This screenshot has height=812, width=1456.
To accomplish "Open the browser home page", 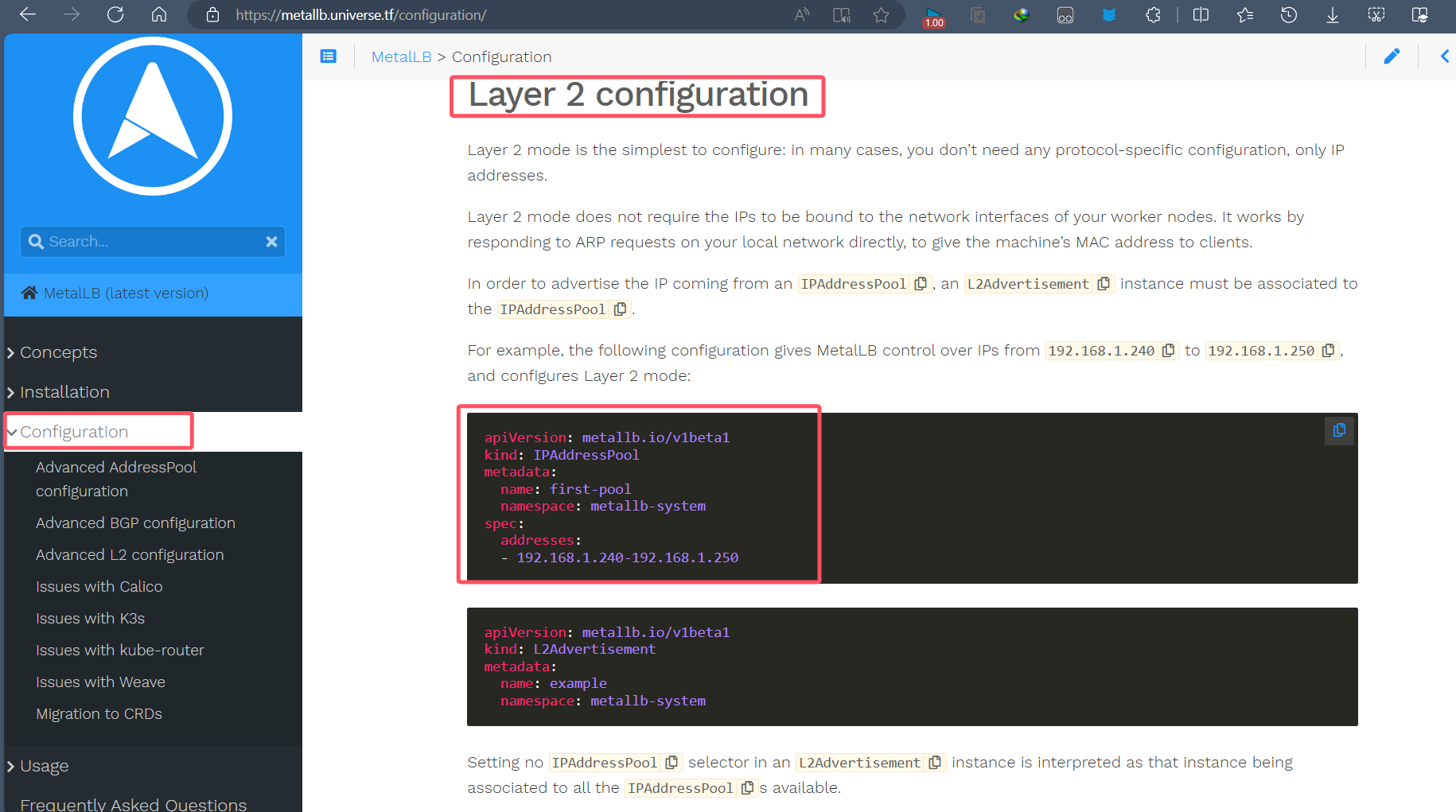I will pyautogui.click(x=159, y=14).
